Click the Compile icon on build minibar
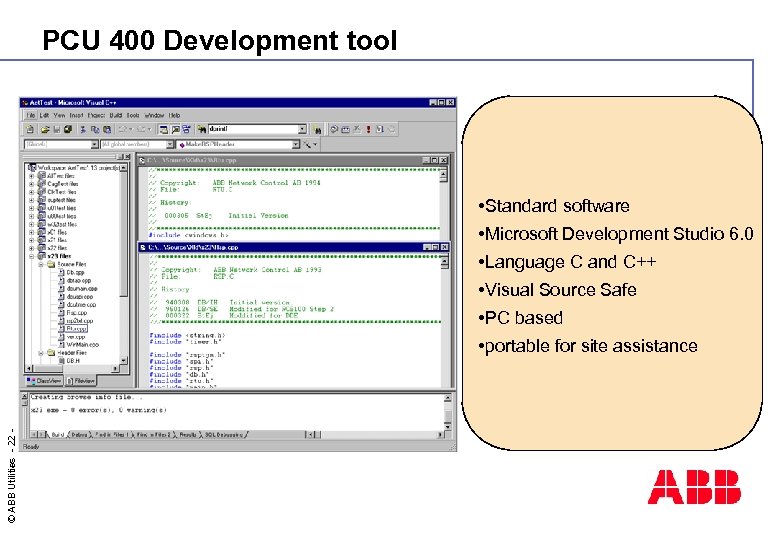 pos(334,130)
